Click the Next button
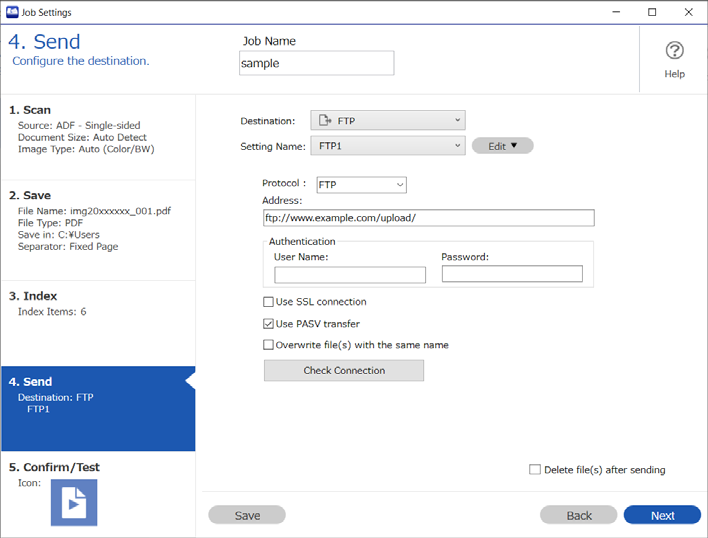The image size is (708, 538). click(x=662, y=515)
